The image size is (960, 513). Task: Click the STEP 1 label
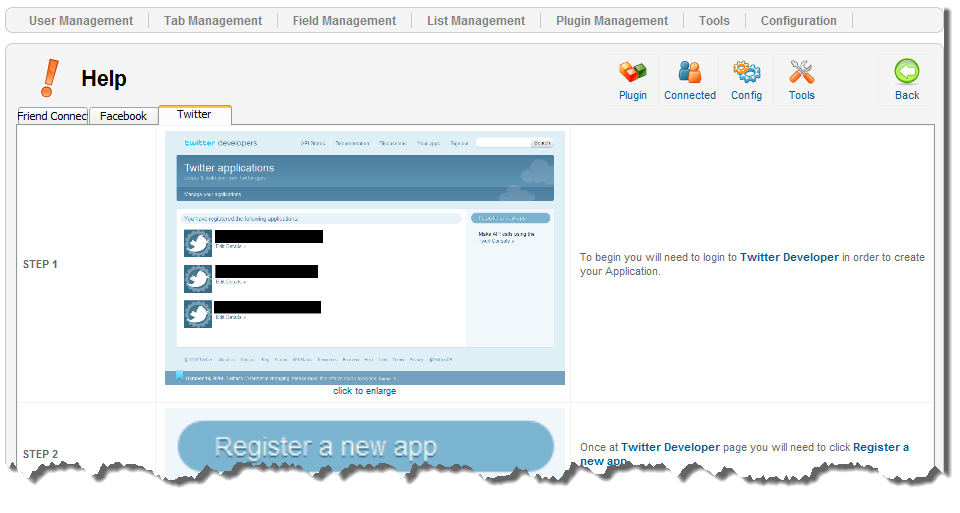coord(40,264)
